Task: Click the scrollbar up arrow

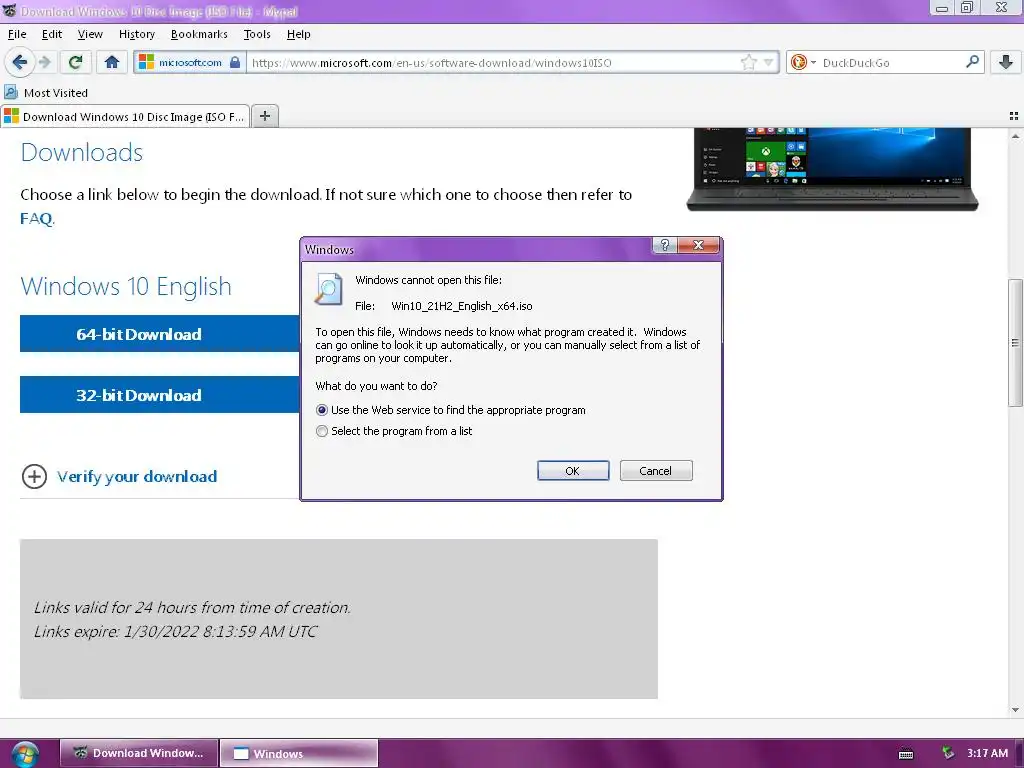Action: [x=1015, y=136]
